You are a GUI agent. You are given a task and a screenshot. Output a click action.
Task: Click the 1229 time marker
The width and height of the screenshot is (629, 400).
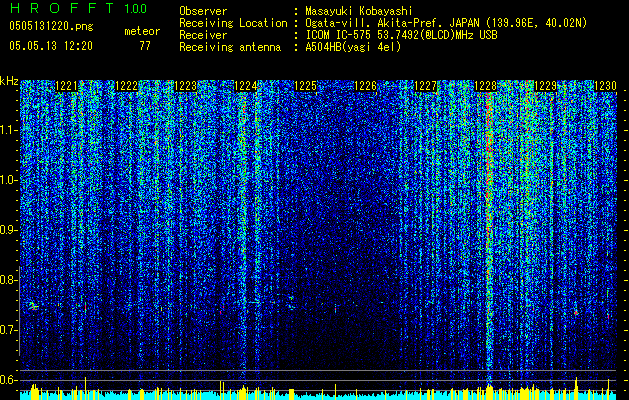546,86
